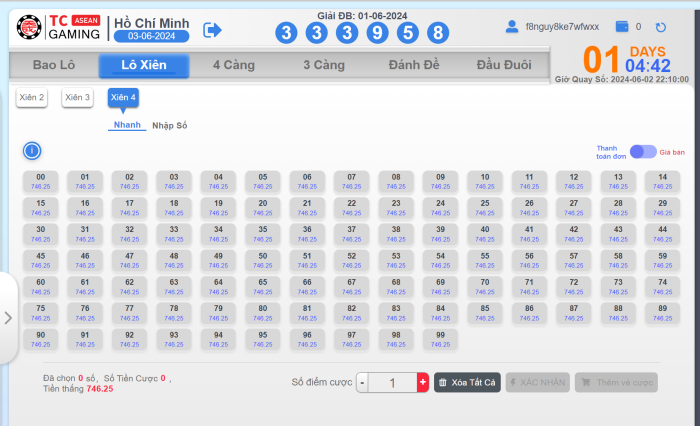
Task: Click the bet points input field
Action: click(x=393, y=383)
